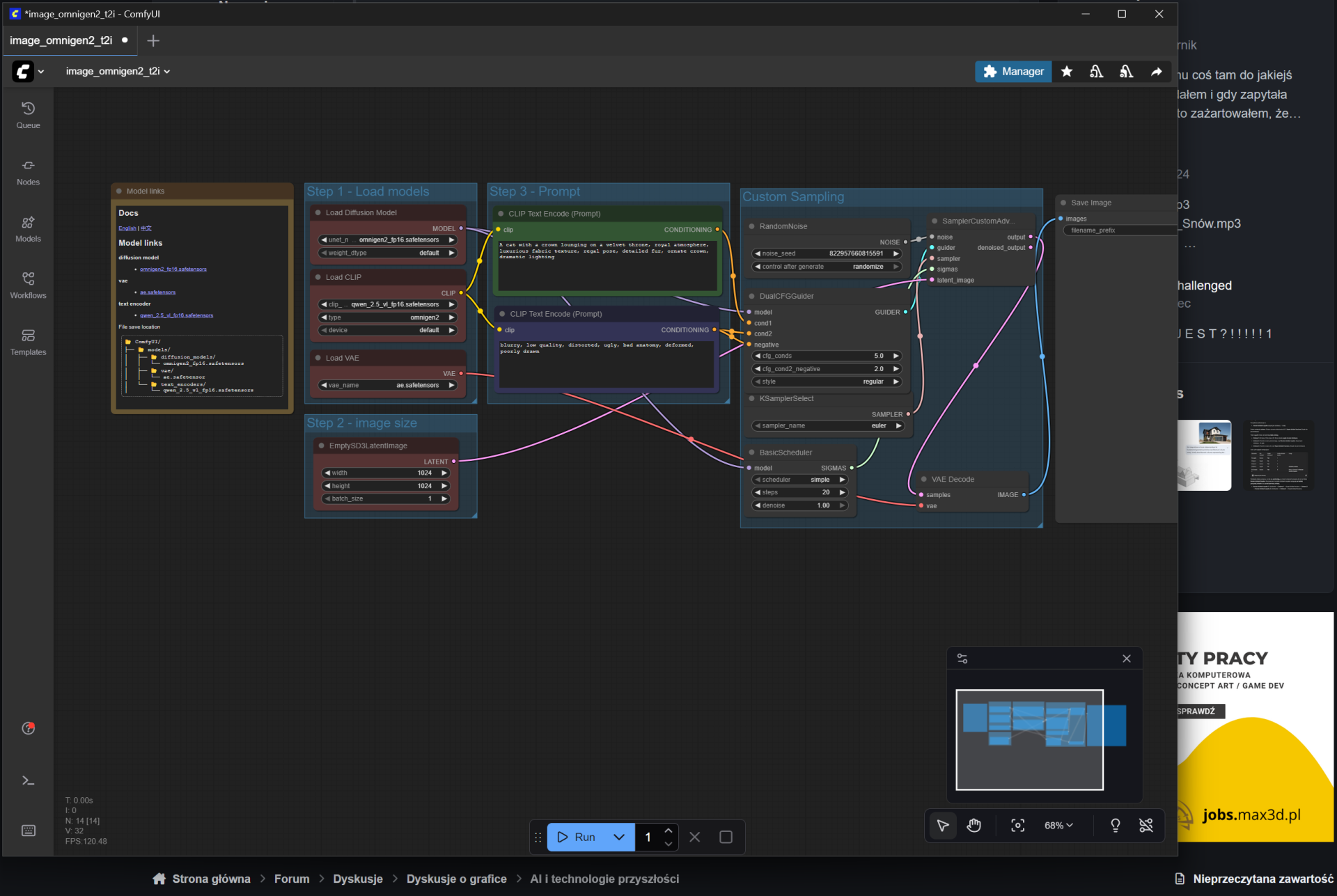Click the keyboard shortcuts icon

click(x=28, y=830)
